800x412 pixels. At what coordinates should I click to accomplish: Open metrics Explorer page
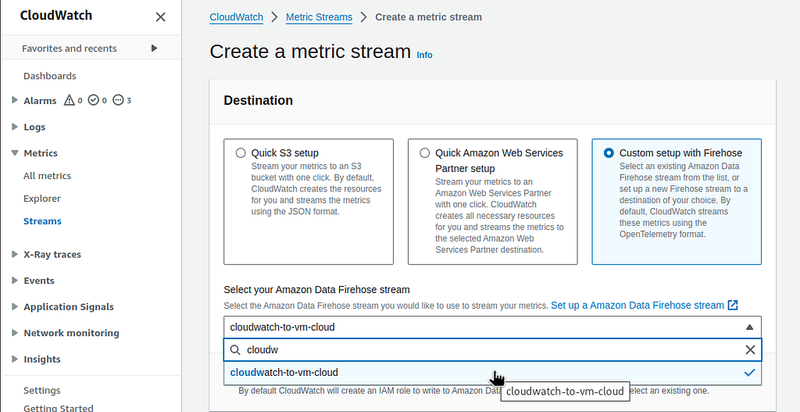(42, 198)
